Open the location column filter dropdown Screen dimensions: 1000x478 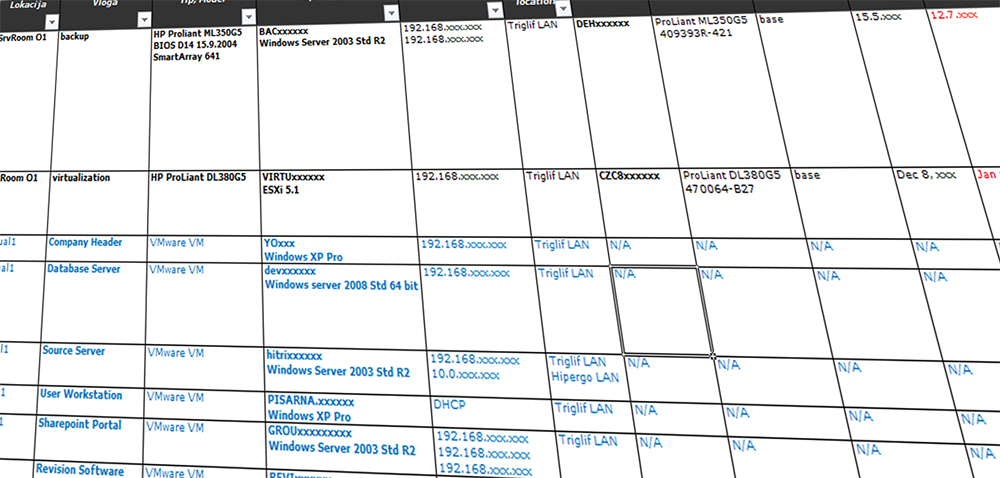click(x=565, y=8)
